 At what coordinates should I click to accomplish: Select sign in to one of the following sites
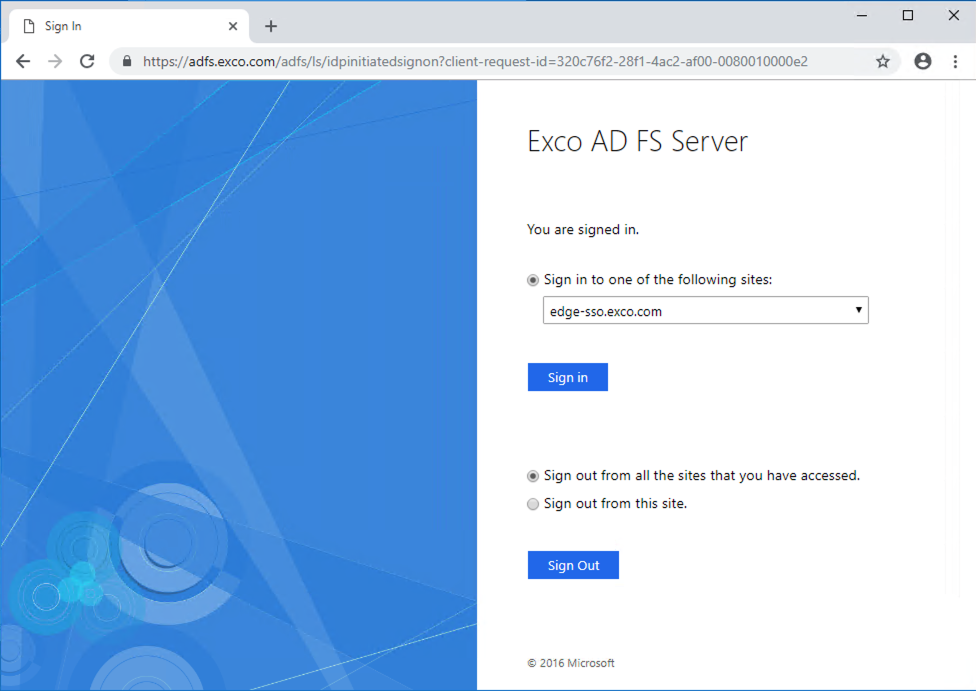[533, 280]
